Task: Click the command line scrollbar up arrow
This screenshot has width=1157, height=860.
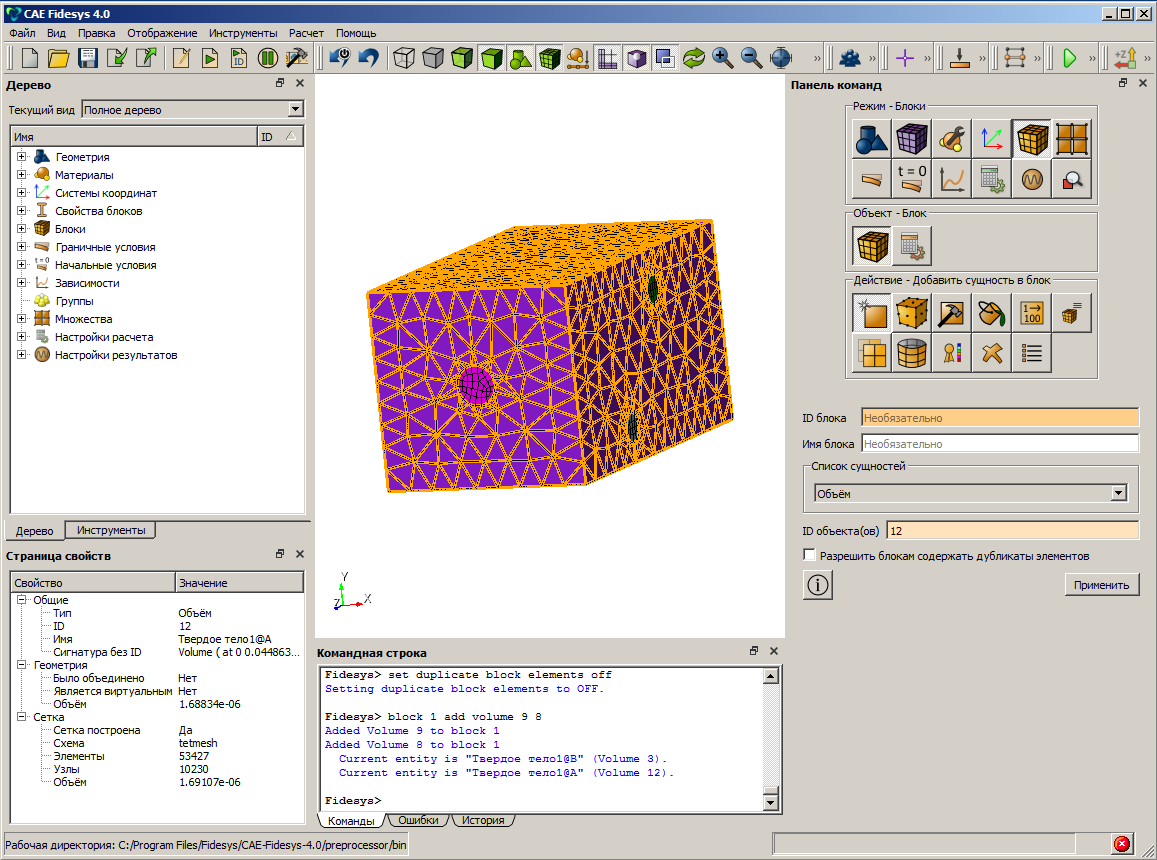Action: click(770, 675)
